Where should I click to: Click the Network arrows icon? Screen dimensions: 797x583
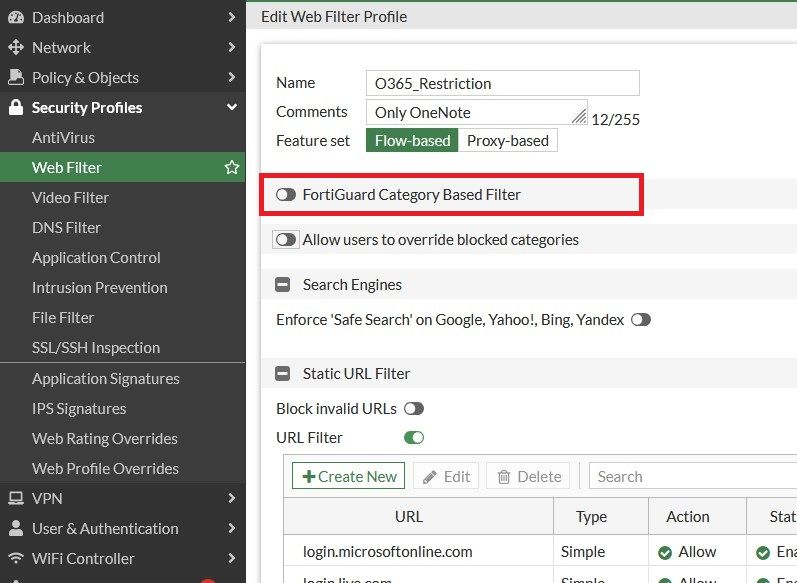[x=16, y=47]
